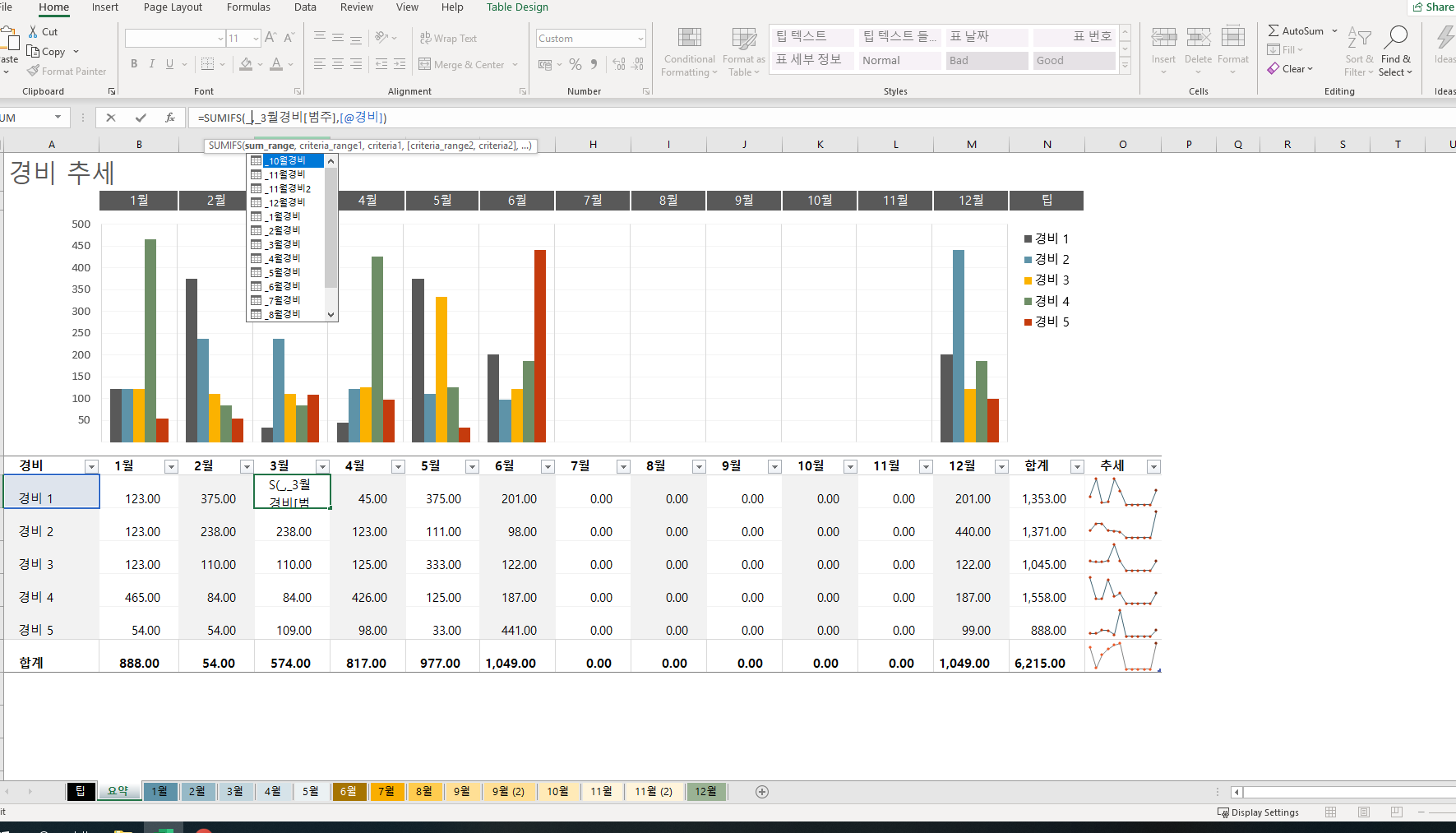Image resolution: width=1456 pixels, height=833 pixels.
Task: Cancel formula entry with the X icon
Action: point(111,118)
